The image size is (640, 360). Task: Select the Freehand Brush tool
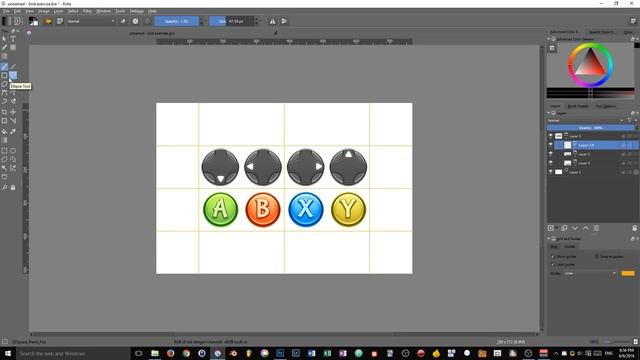point(4,67)
